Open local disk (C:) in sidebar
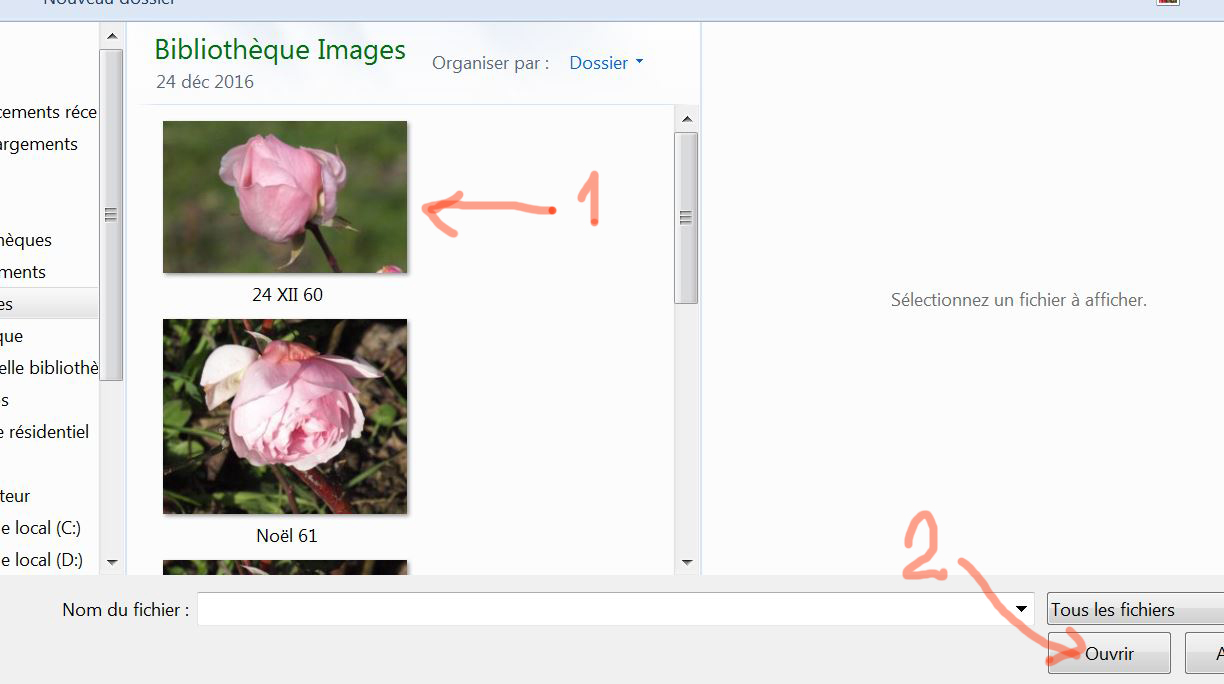 pos(41,528)
